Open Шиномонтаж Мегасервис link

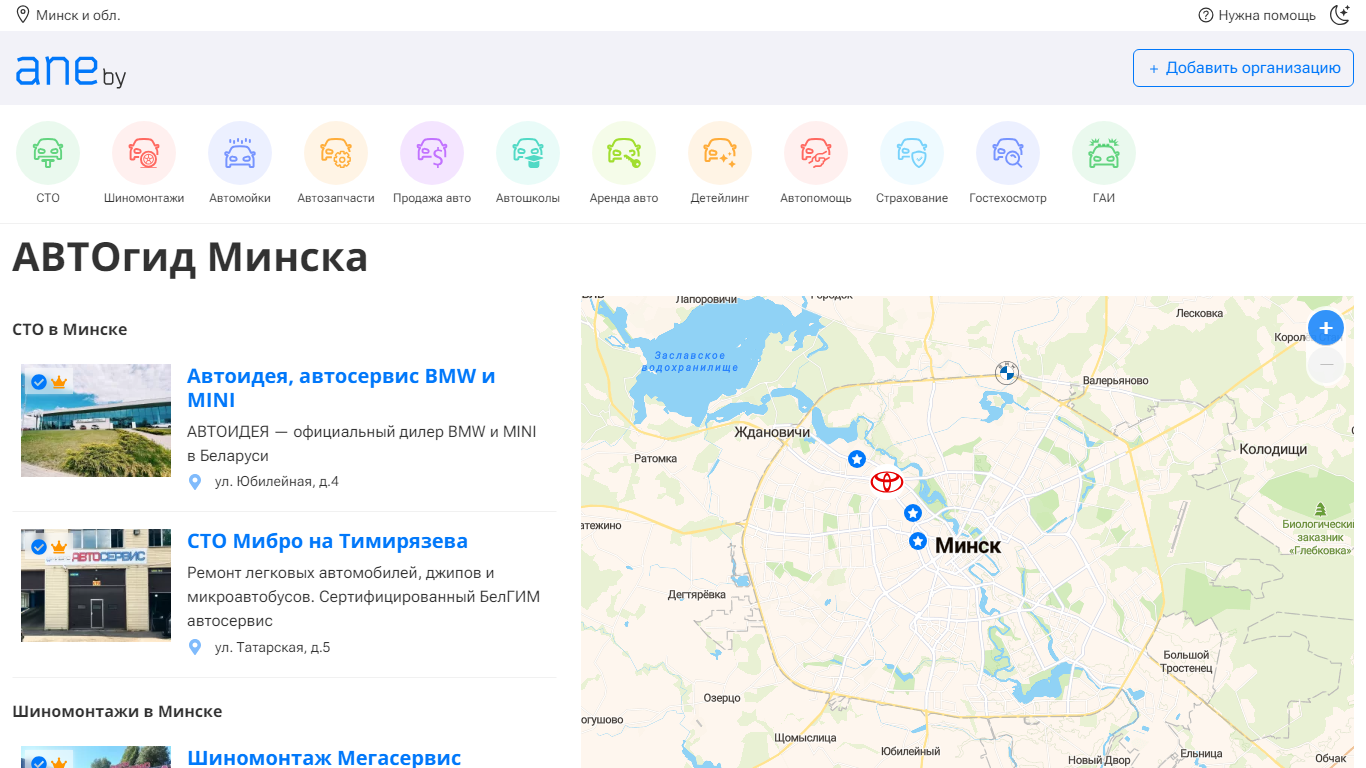[324, 758]
